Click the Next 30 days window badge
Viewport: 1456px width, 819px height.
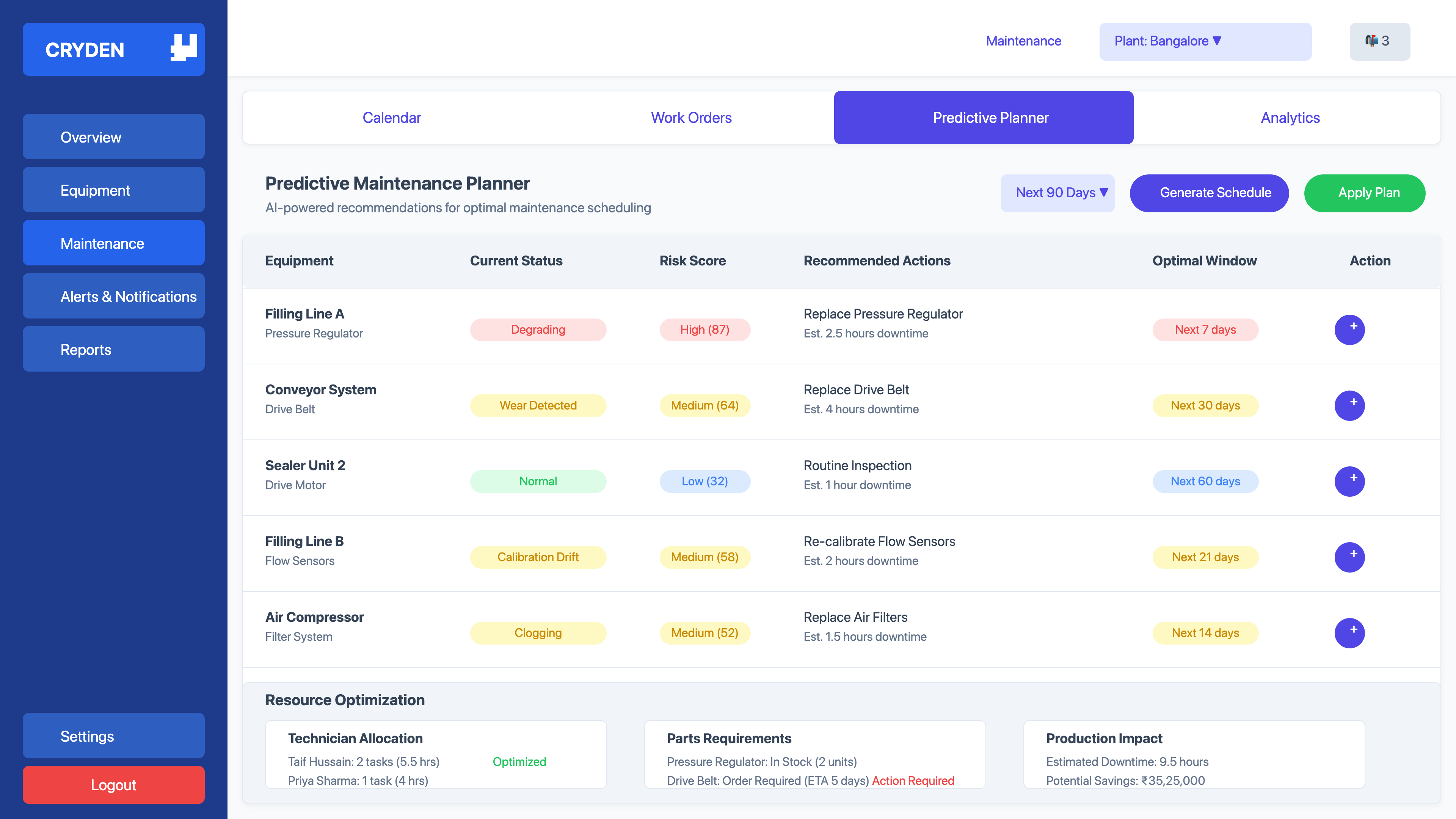point(1205,405)
